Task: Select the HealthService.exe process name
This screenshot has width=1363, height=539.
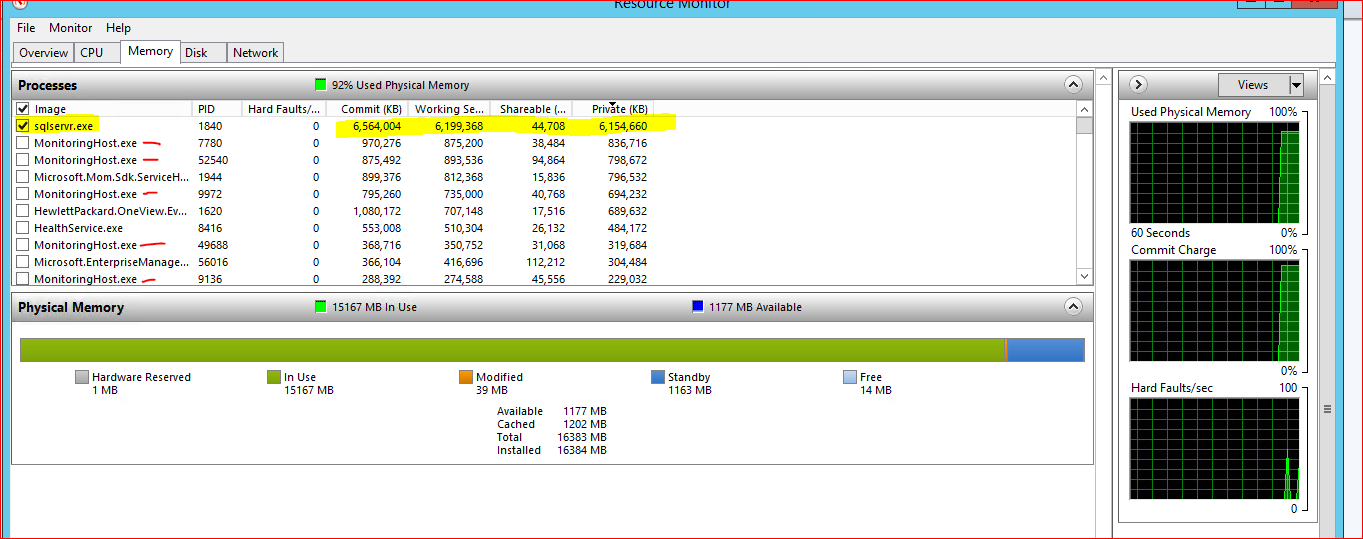Action: pyautogui.click(x=78, y=228)
